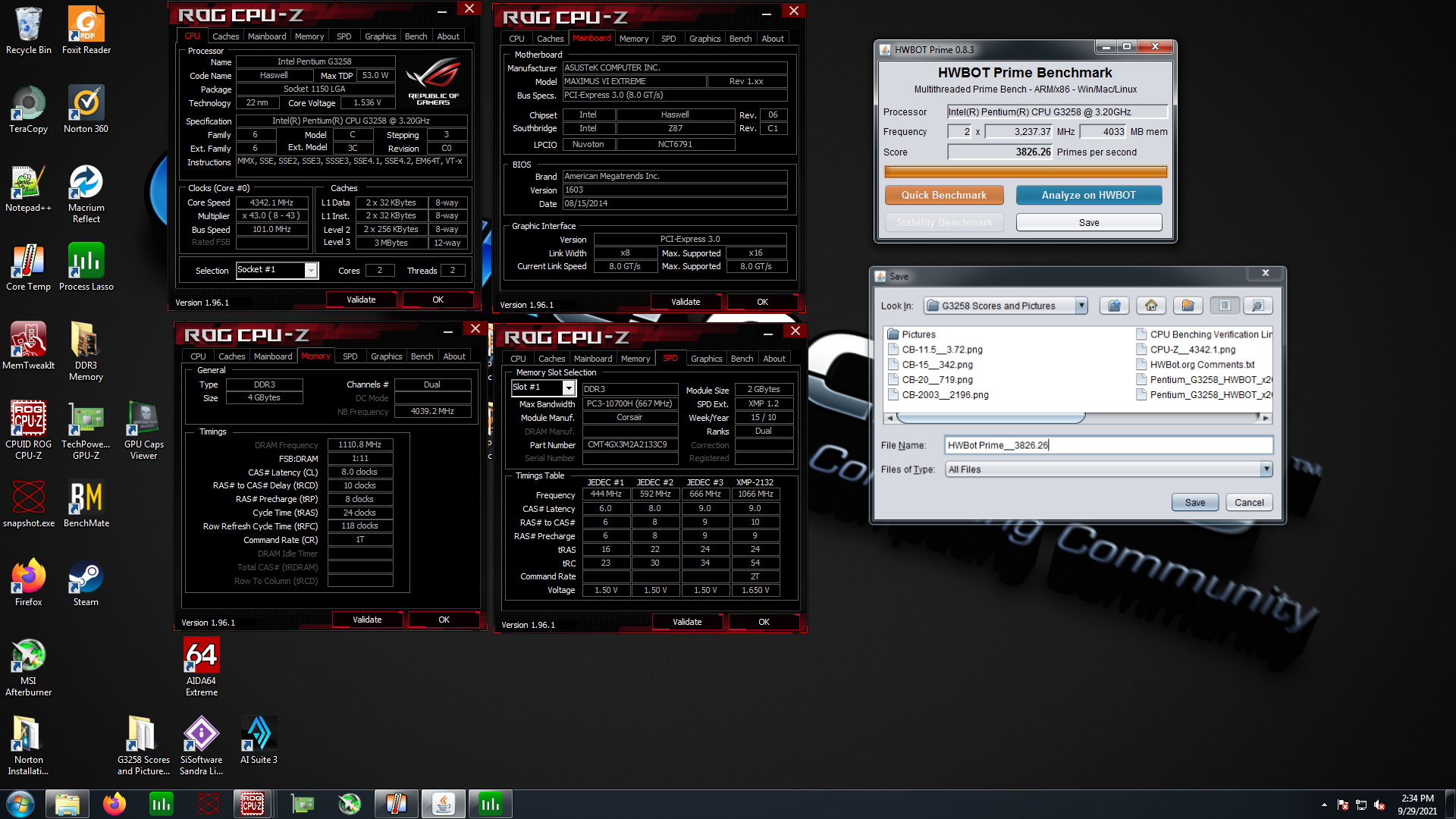Viewport: 1456px width, 819px height.
Task: Cancel the Save dialog
Action: pyautogui.click(x=1249, y=502)
